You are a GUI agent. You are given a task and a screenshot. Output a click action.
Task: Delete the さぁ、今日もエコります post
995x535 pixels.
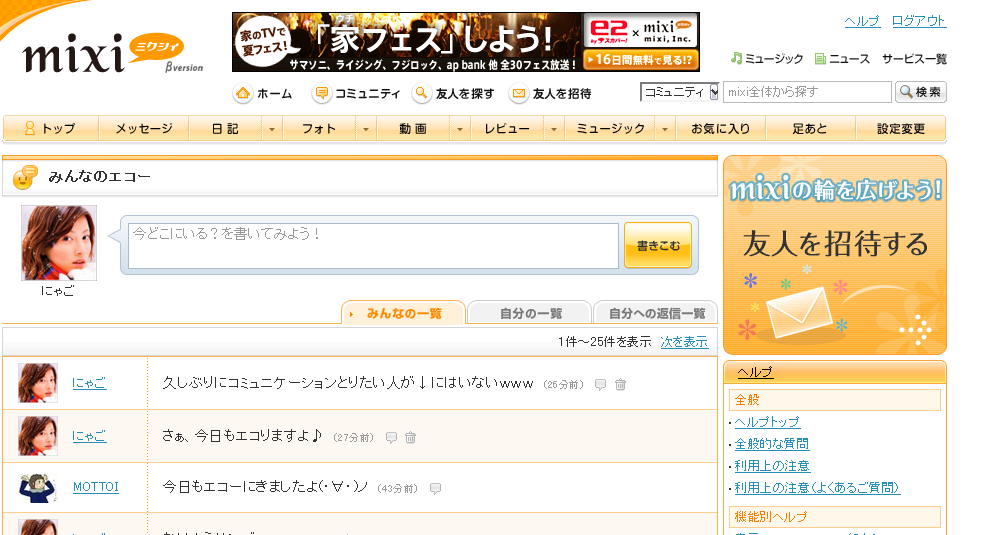[x=411, y=438]
